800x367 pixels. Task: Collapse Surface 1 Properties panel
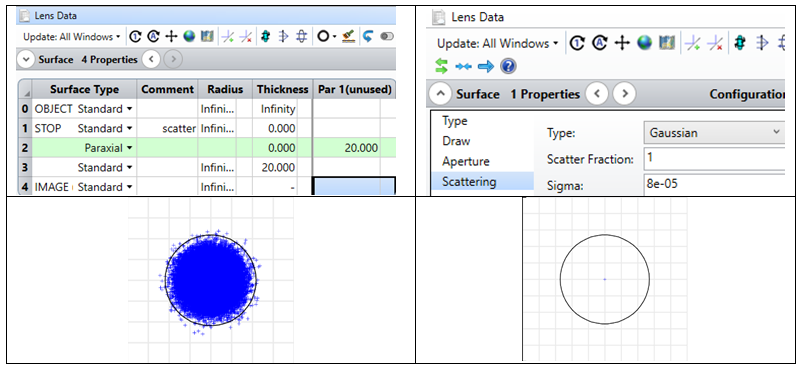tap(441, 94)
